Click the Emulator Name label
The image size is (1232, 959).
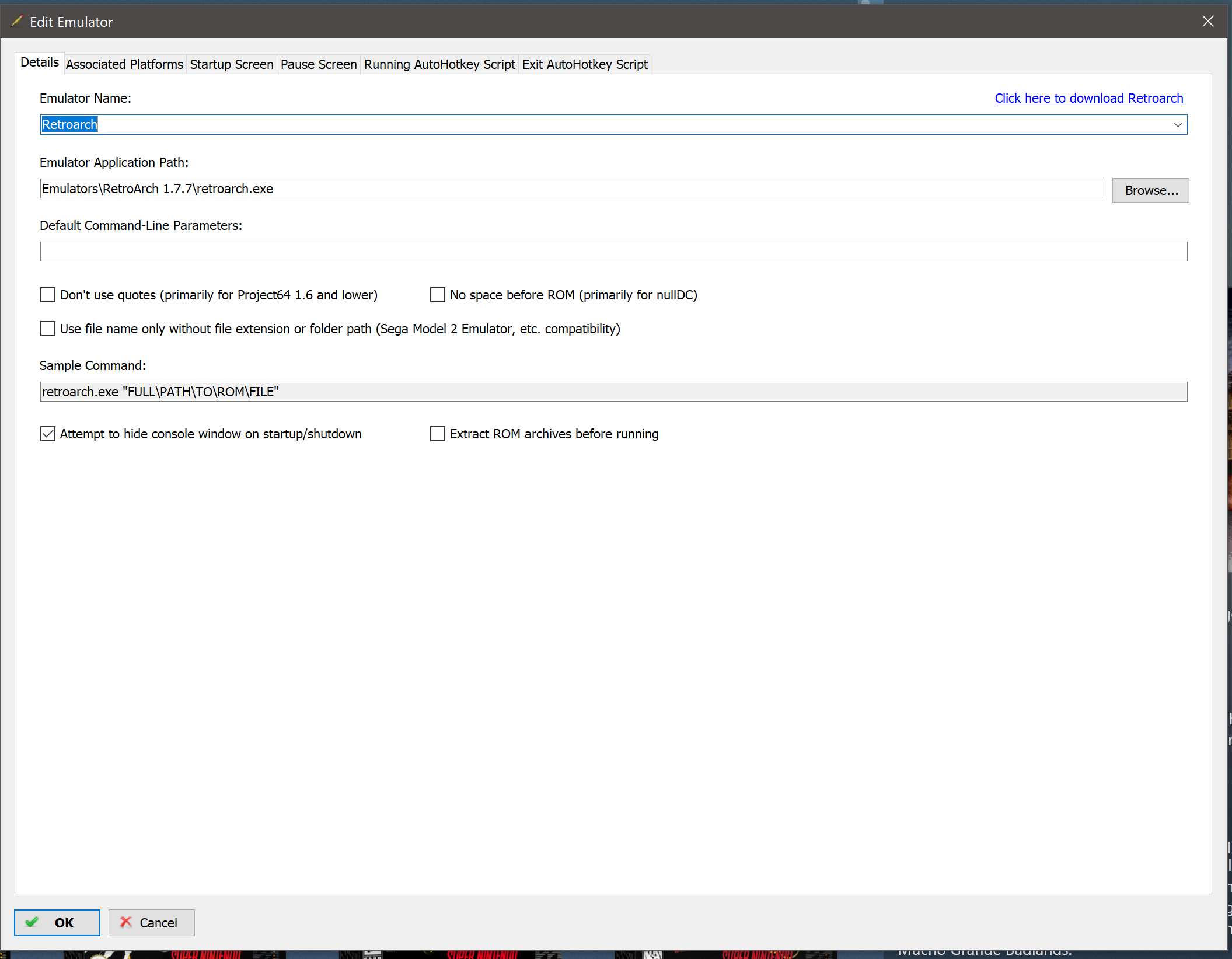pos(85,98)
